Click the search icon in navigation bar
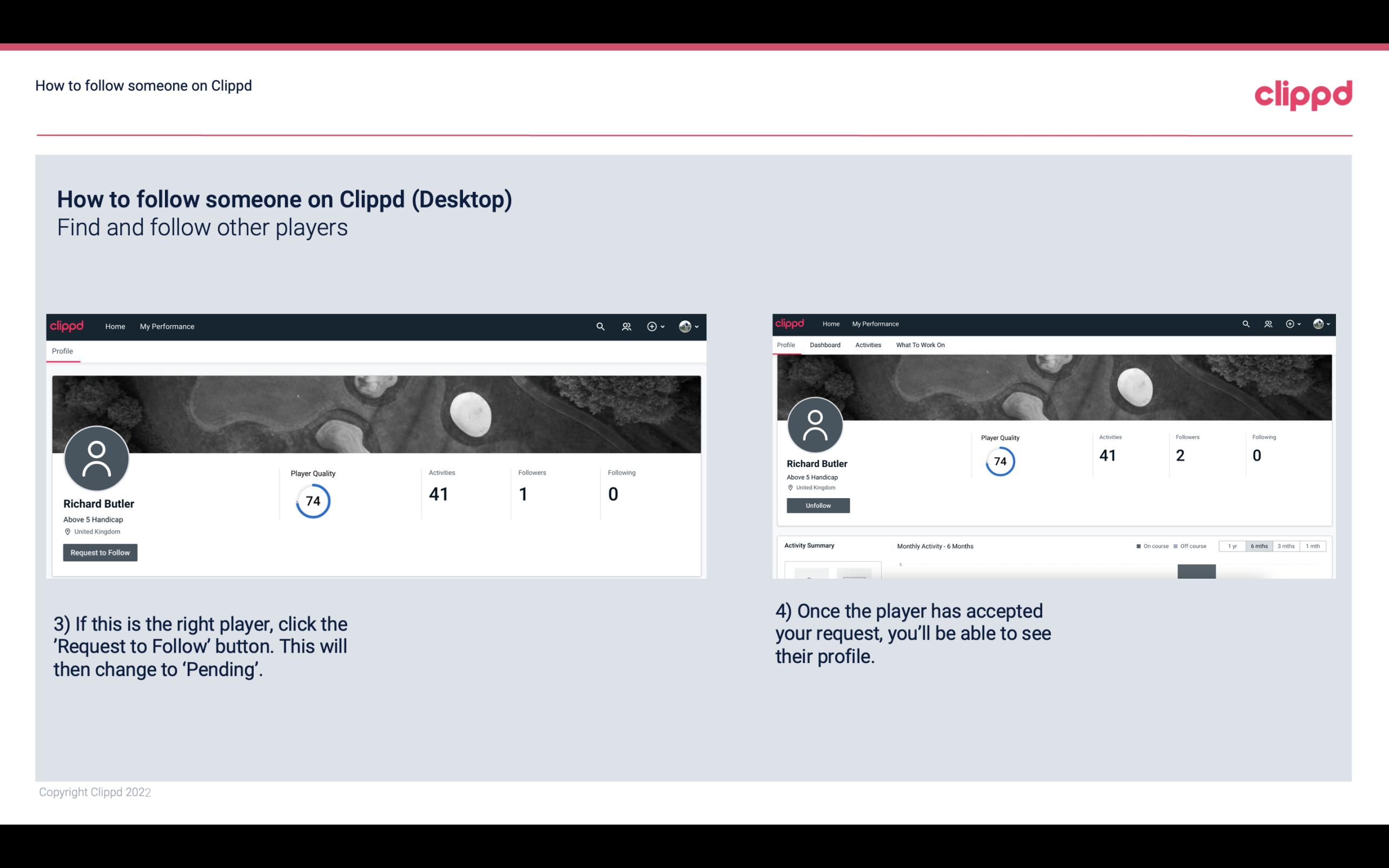1389x868 pixels. pyautogui.click(x=600, y=326)
